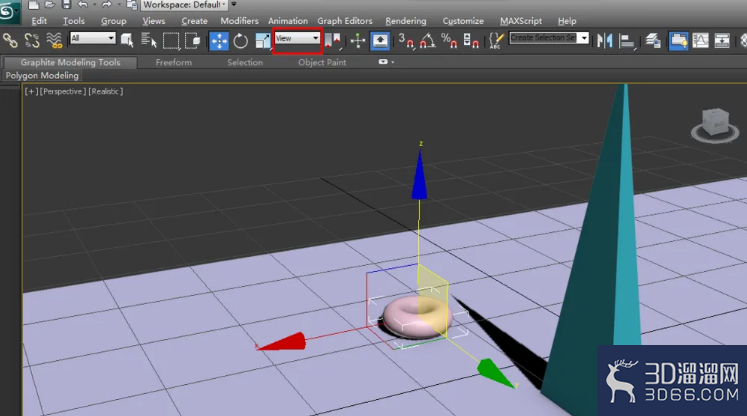Toggle the Percent Snap button
747x416 pixels.
pyautogui.click(x=449, y=41)
